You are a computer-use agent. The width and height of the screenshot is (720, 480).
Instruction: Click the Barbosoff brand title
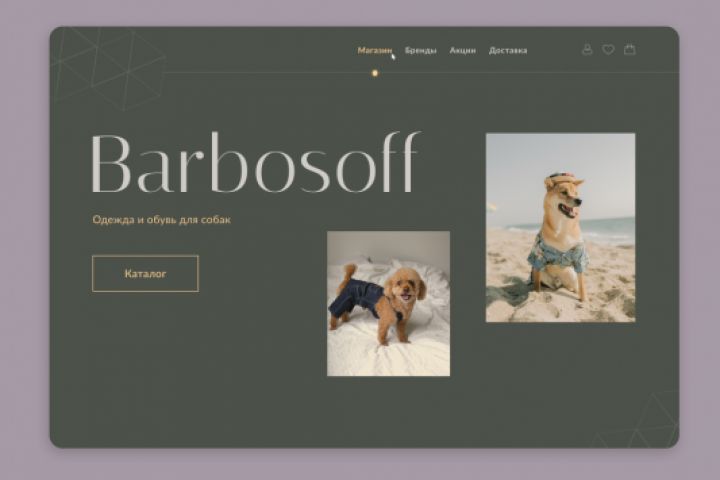(x=255, y=163)
